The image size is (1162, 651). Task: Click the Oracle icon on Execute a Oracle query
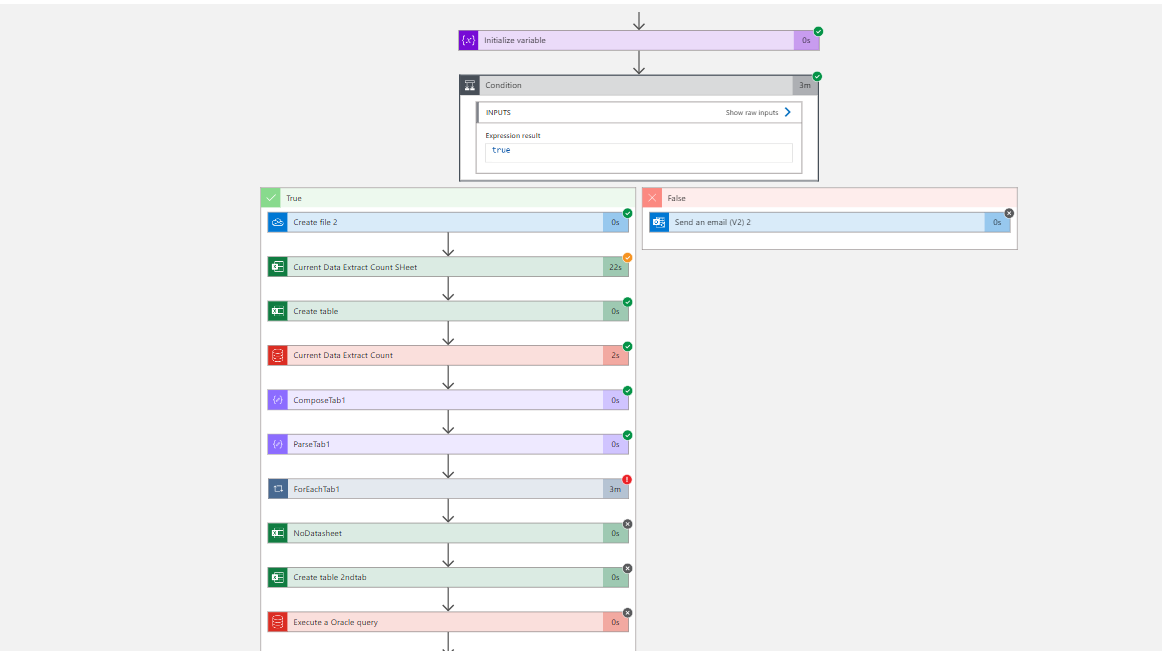[277, 621]
